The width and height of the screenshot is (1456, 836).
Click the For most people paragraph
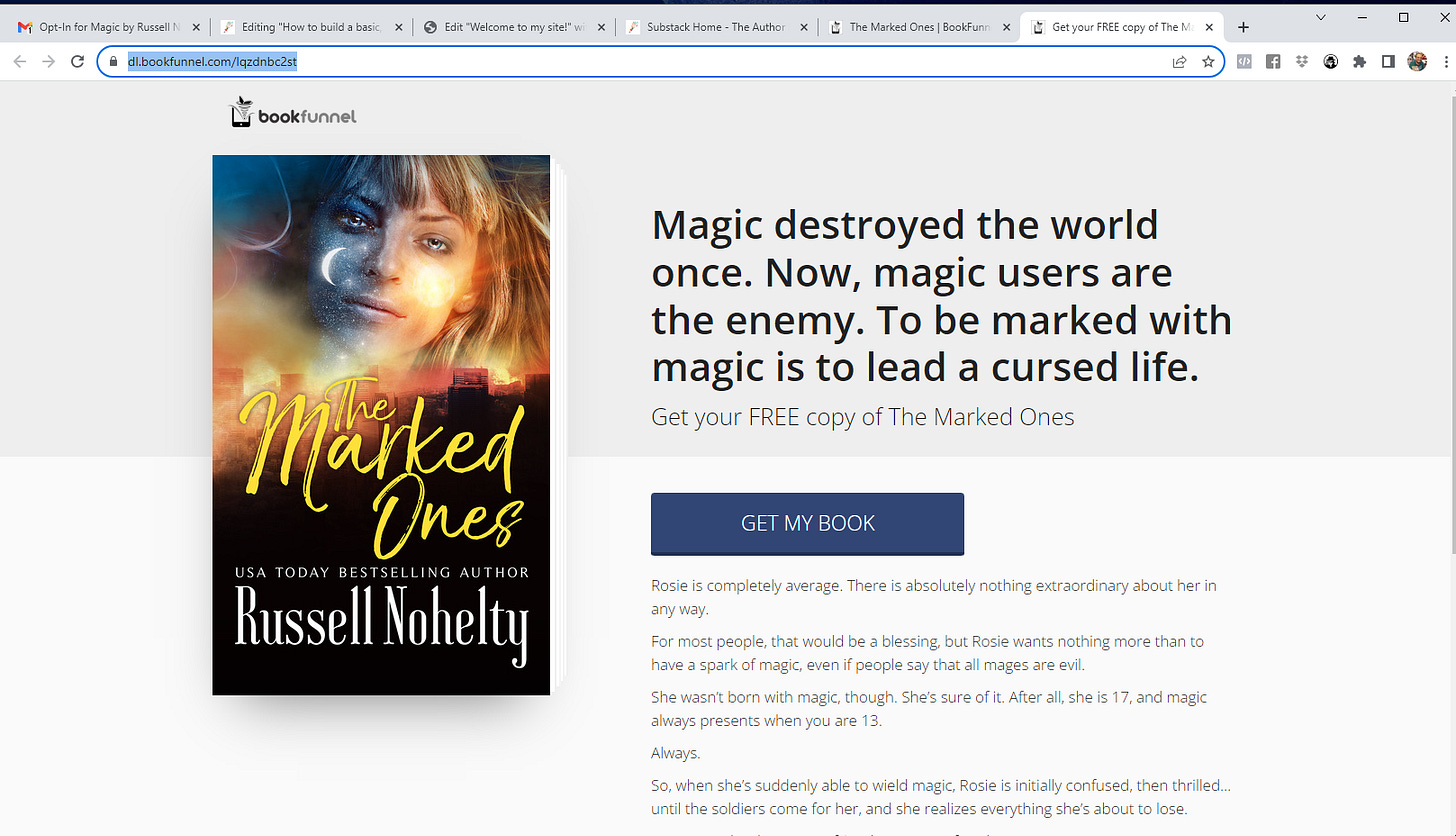(x=928, y=653)
